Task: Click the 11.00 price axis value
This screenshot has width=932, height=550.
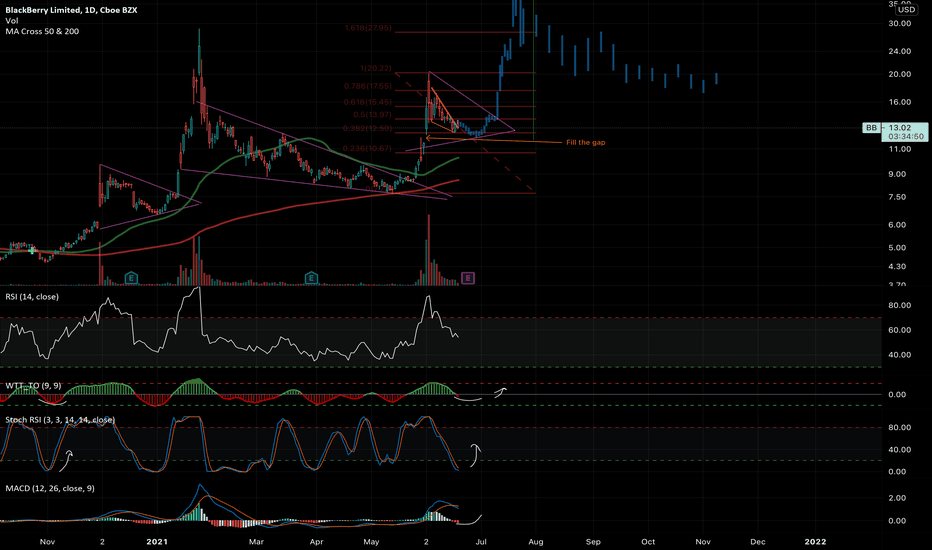Action: tap(900, 149)
